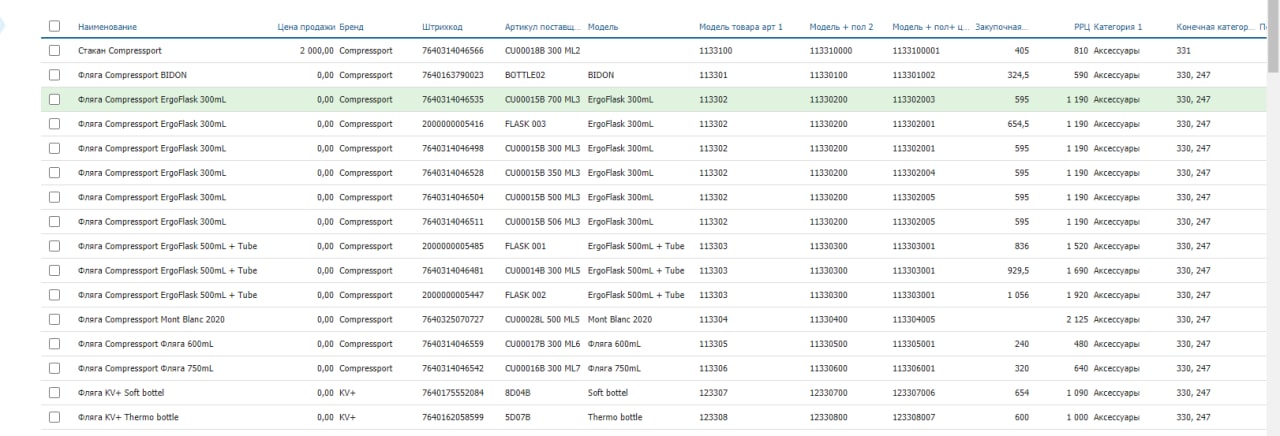The width and height of the screenshot is (1280, 436).
Task: Check the box for the Стакан Compressport row
Action: coord(55,50)
